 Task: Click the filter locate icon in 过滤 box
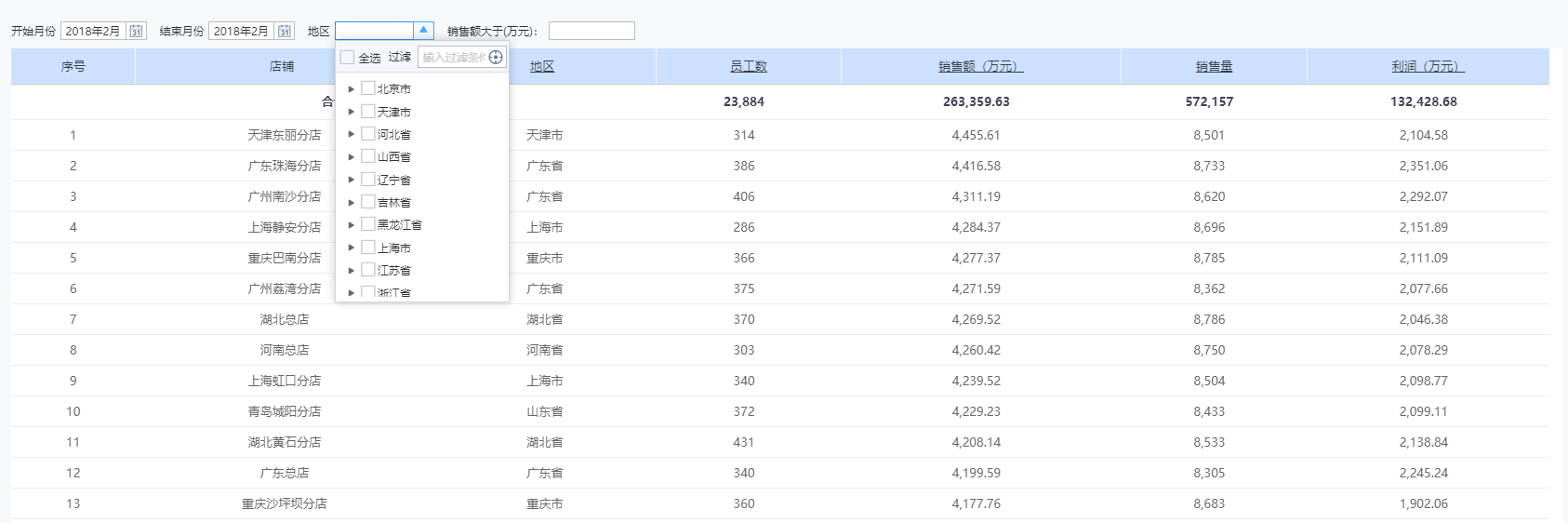[x=496, y=58]
